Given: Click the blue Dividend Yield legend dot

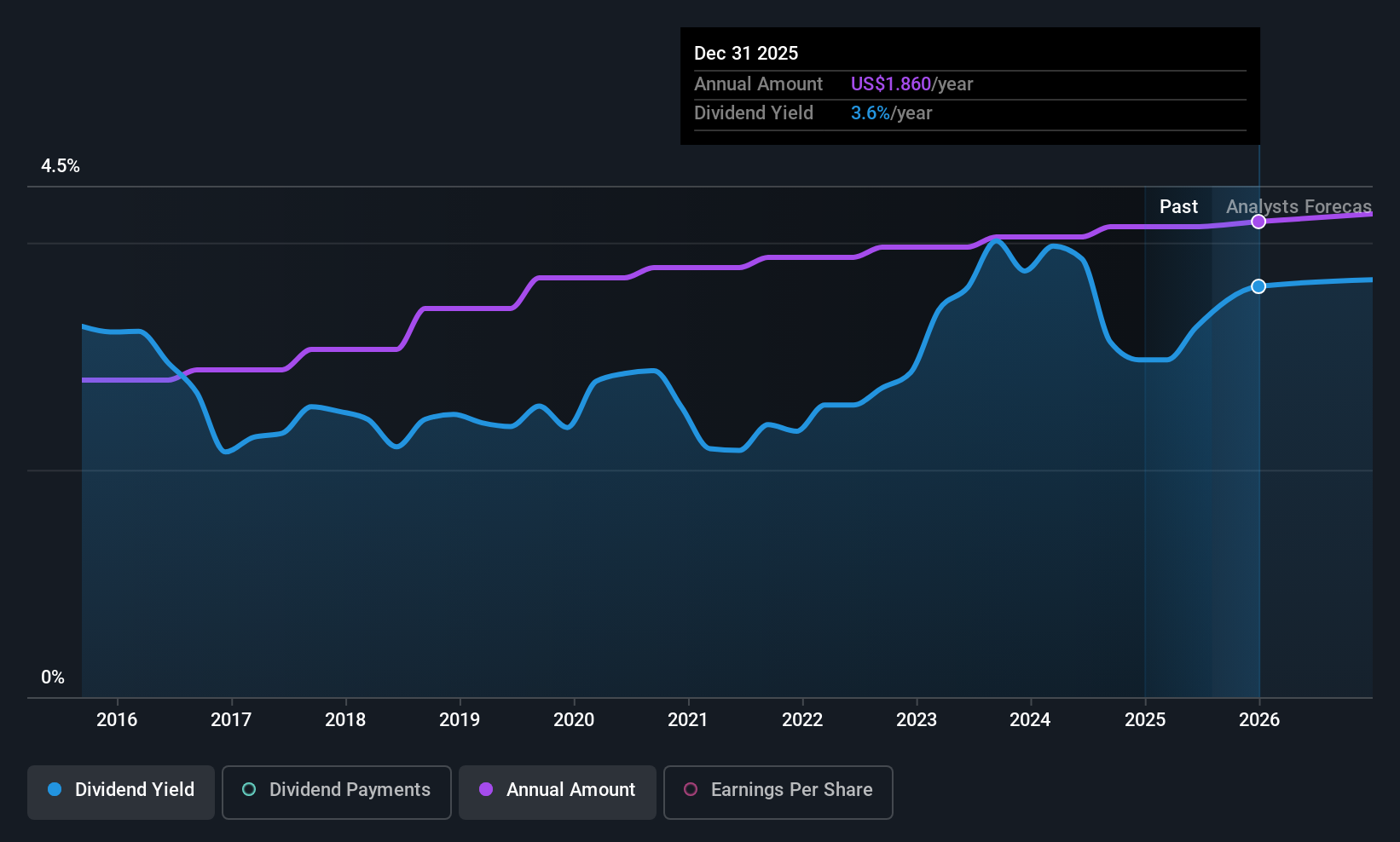Looking at the screenshot, I should tap(55, 790).
